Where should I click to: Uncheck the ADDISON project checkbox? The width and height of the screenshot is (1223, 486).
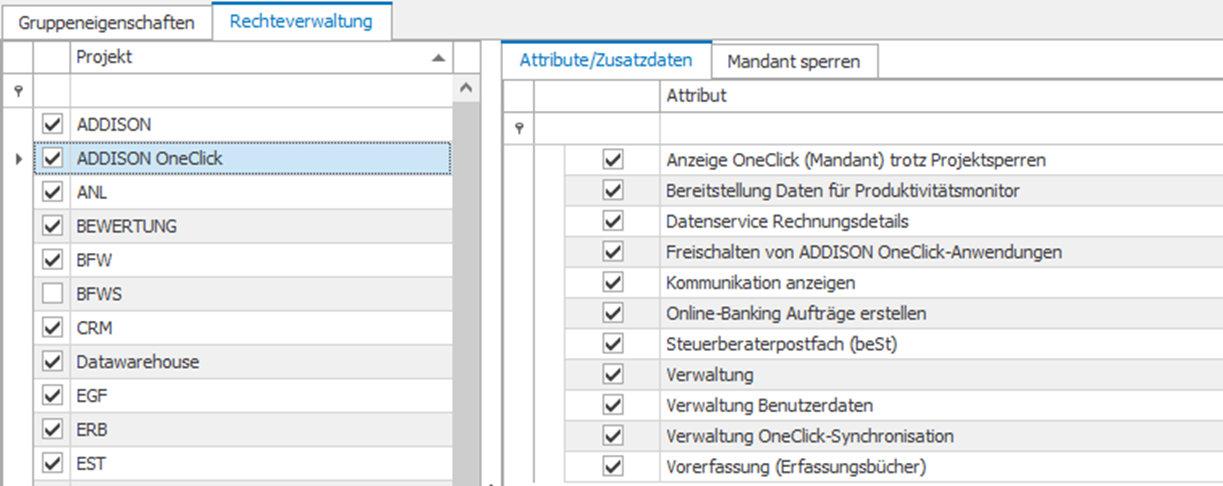tap(52, 124)
